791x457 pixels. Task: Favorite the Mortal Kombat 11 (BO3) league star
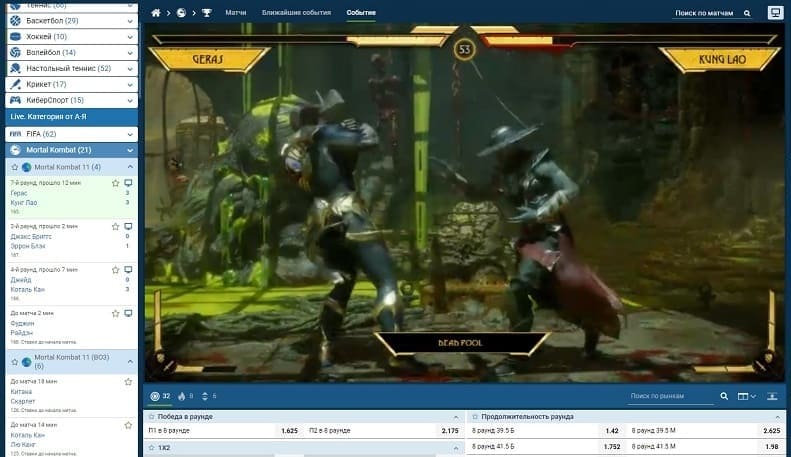coord(15,362)
